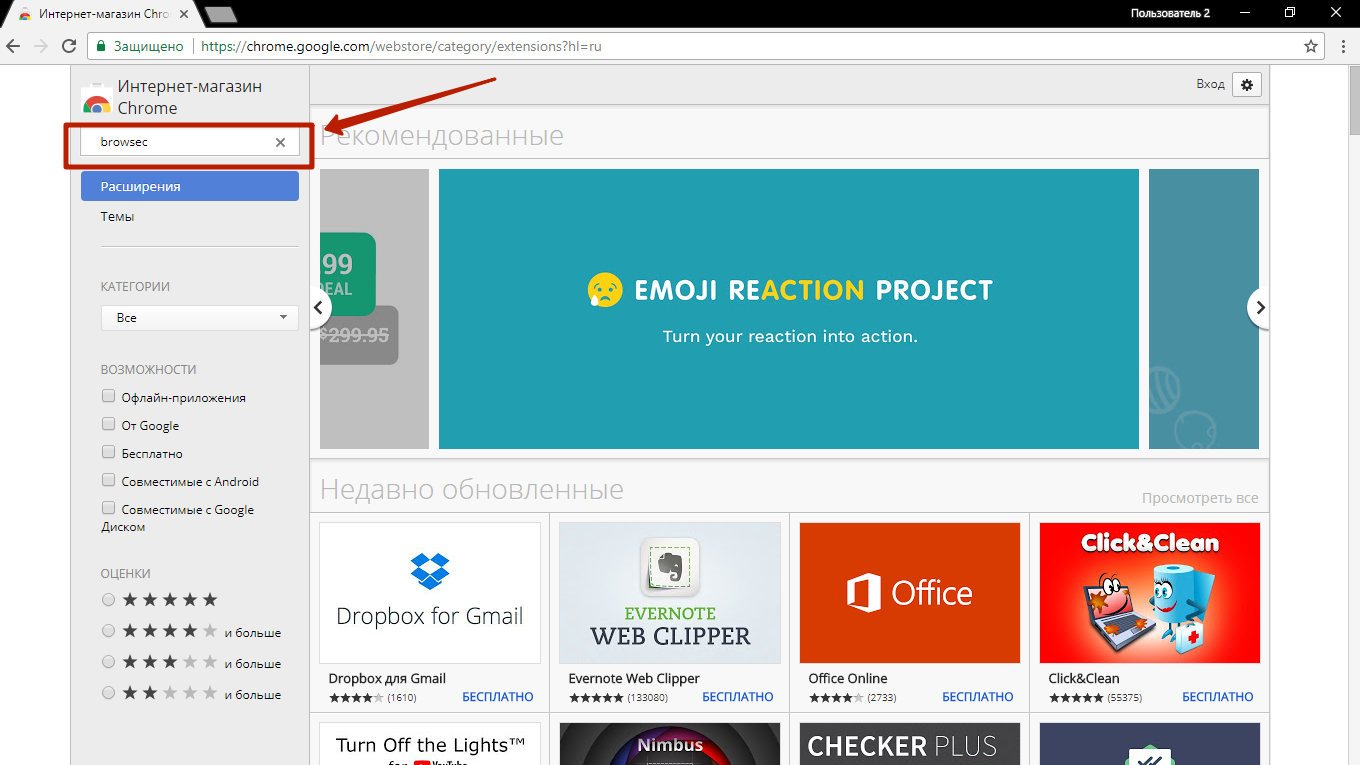
Task: Click the address bar URL
Action: coord(401,46)
